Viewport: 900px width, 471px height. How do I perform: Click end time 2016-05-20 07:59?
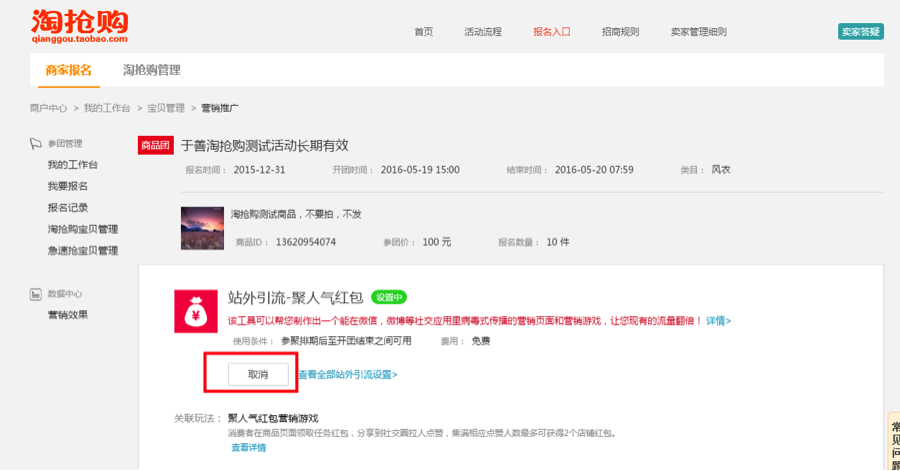(x=594, y=170)
